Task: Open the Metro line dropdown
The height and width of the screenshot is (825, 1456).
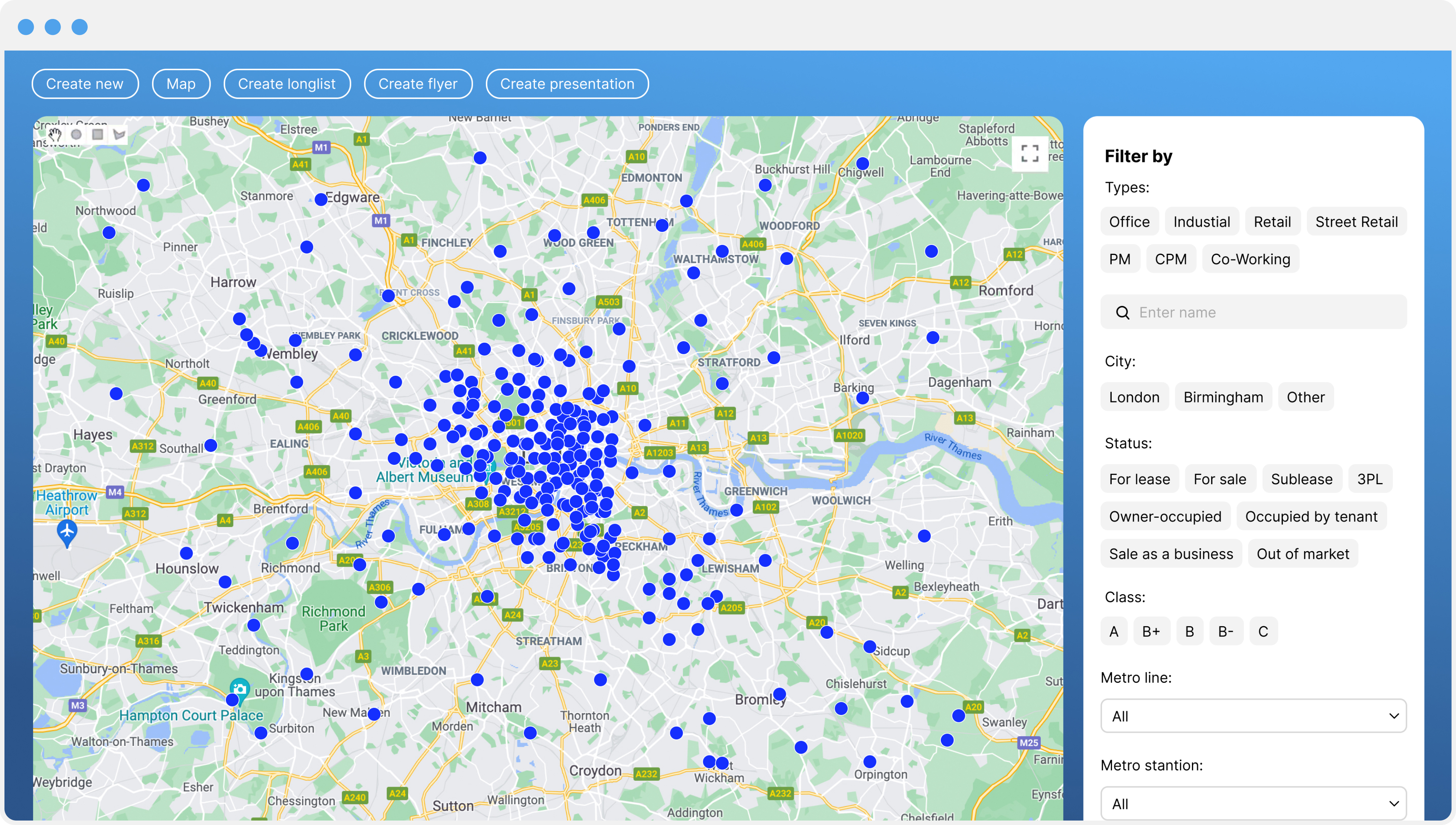Action: point(1253,716)
